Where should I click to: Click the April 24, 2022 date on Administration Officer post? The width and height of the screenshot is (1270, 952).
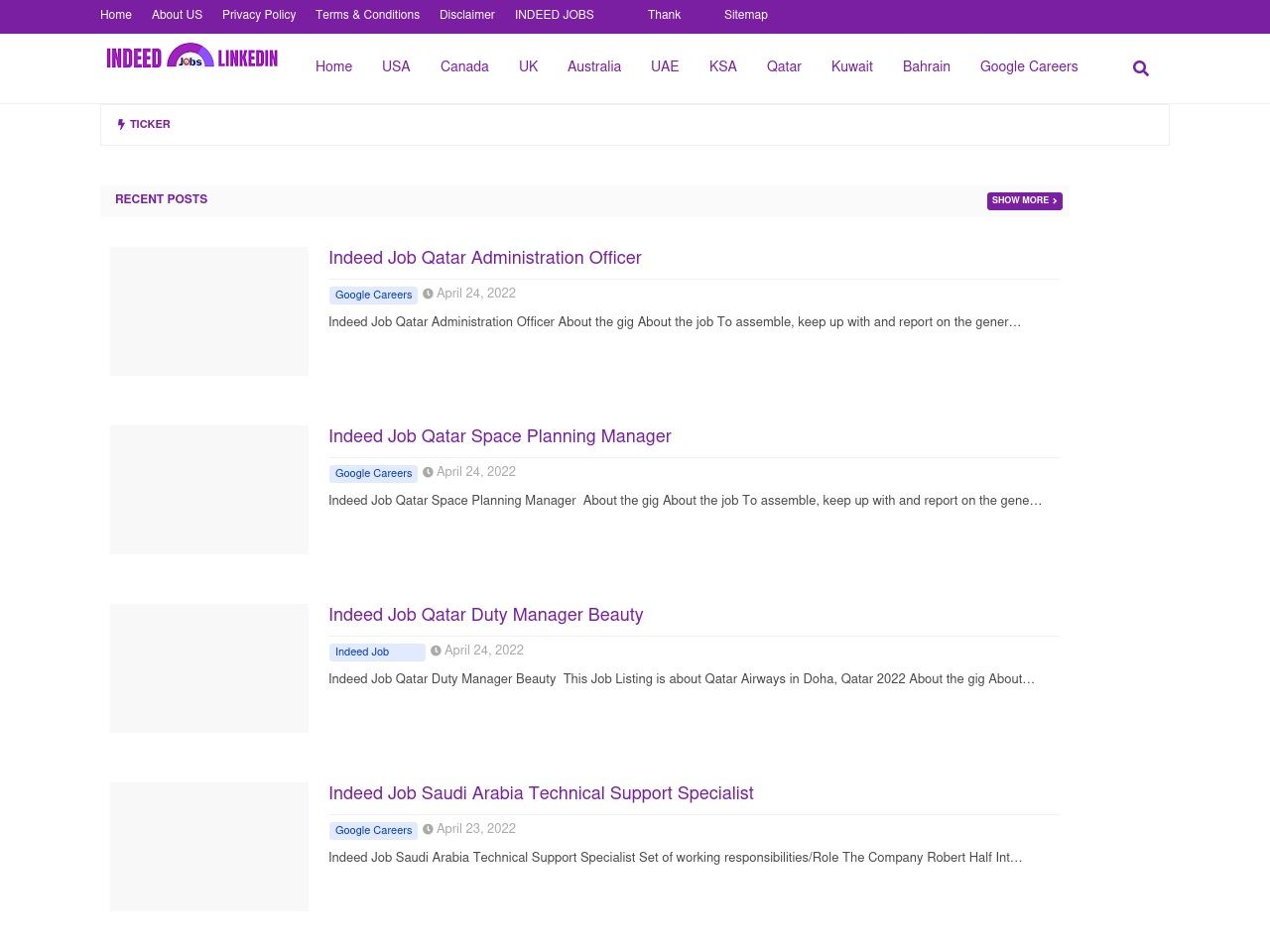pos(476,294)
